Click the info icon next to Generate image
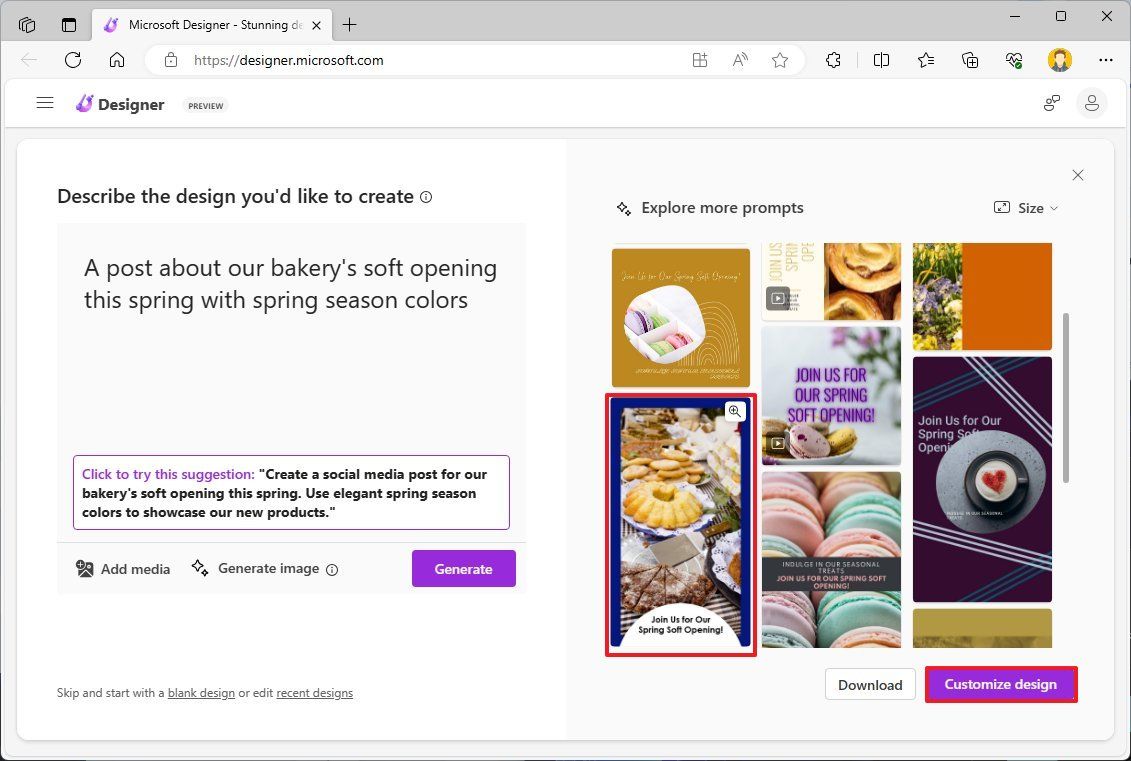1131x761 pixels. (x=331, y=569)
